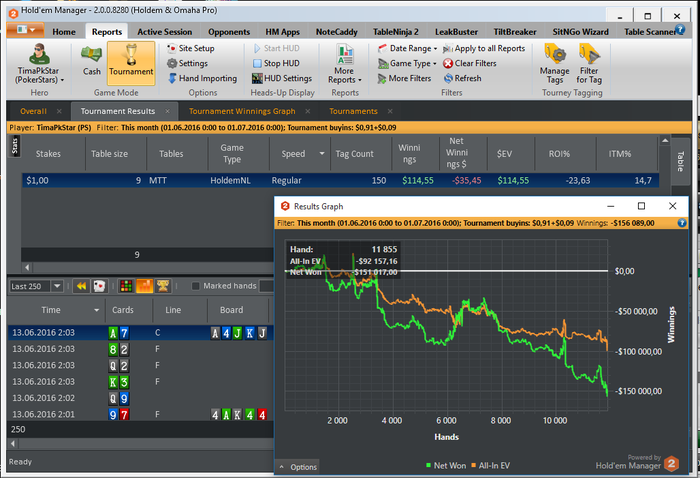Viewport: 700px width, 478px height.
Task: Open the Speed column filter dropdown
Action: click(322, 154)
